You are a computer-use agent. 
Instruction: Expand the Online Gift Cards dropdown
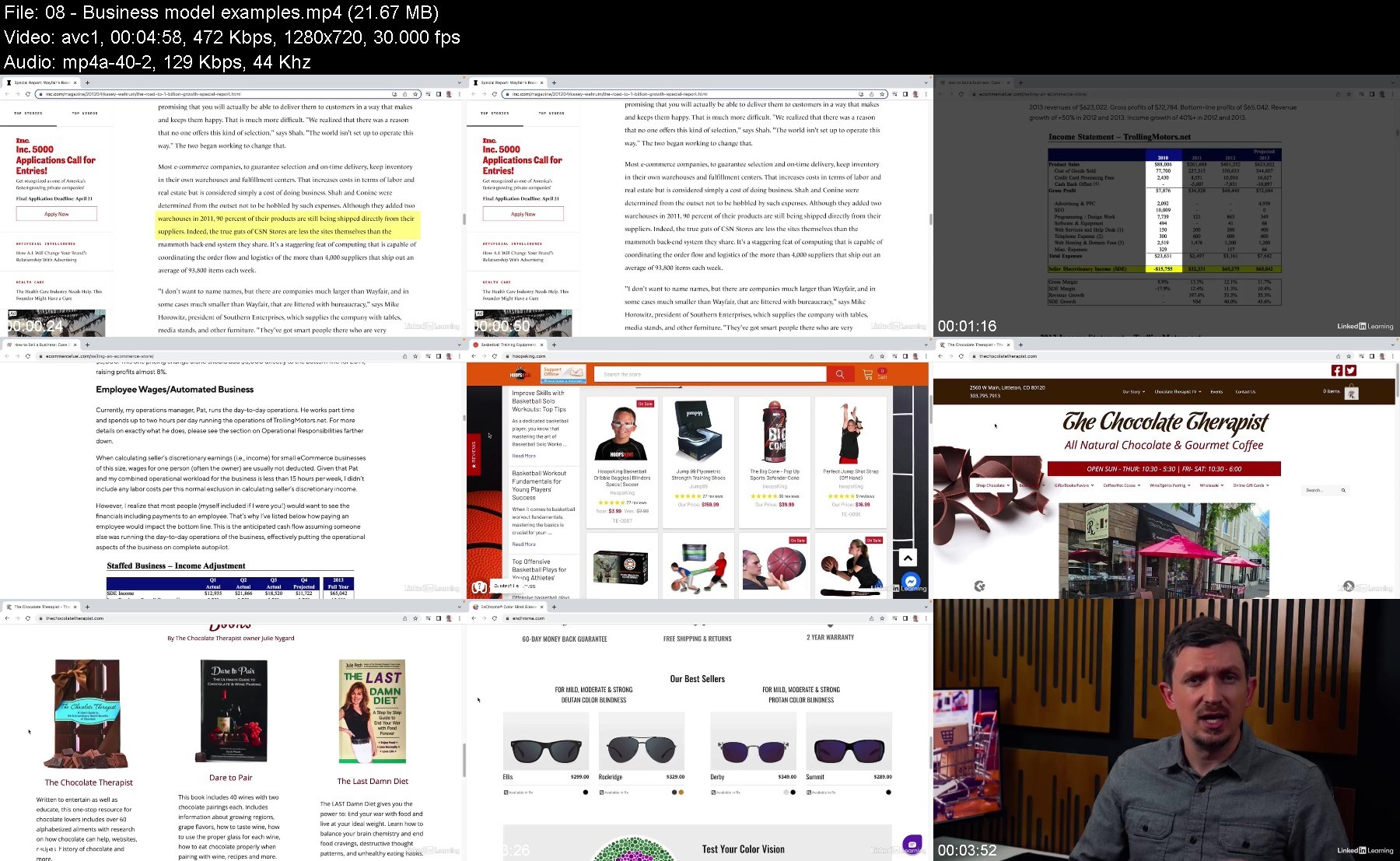point(1251,485)
